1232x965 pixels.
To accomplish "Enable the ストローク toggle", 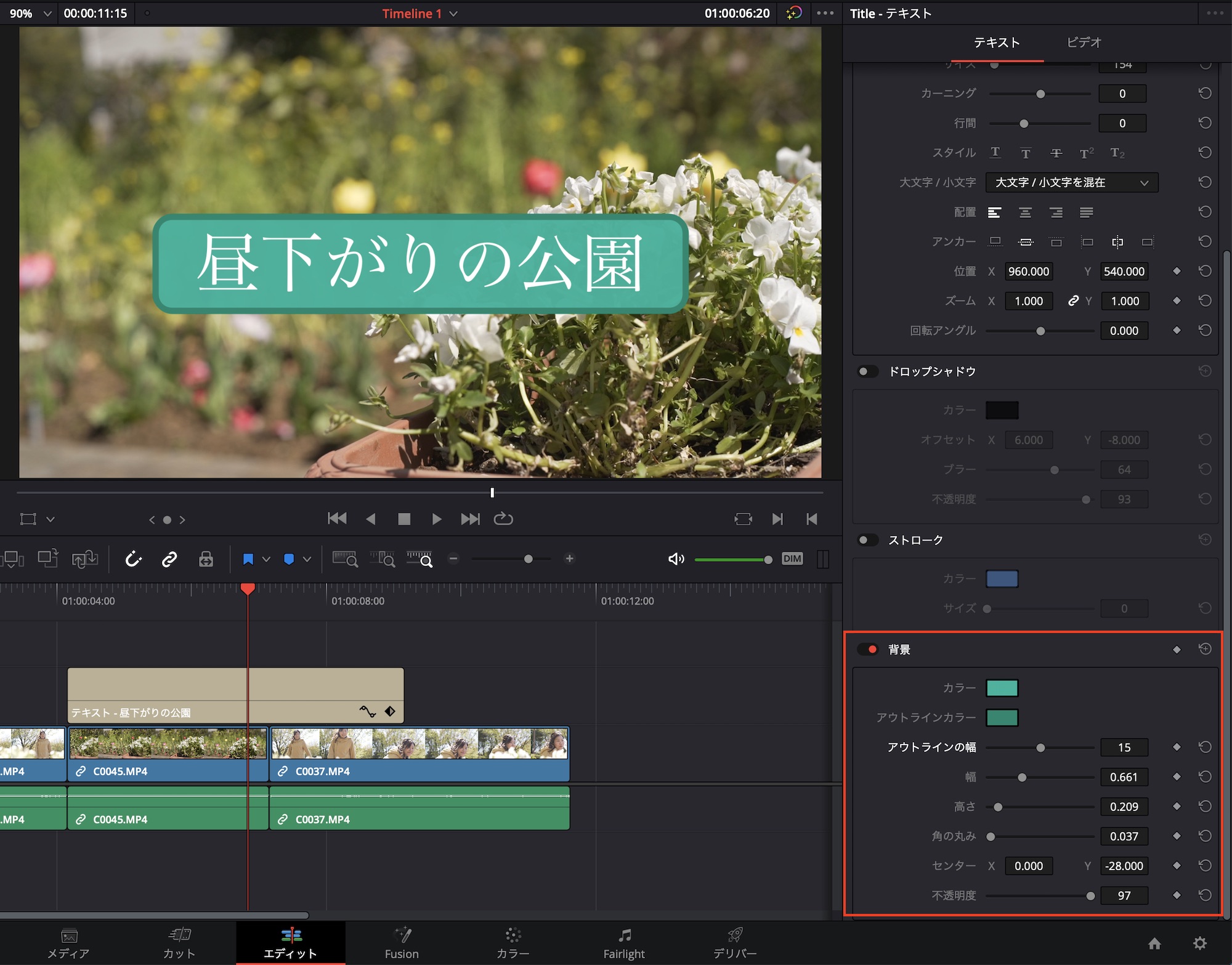I will [868, 540].
